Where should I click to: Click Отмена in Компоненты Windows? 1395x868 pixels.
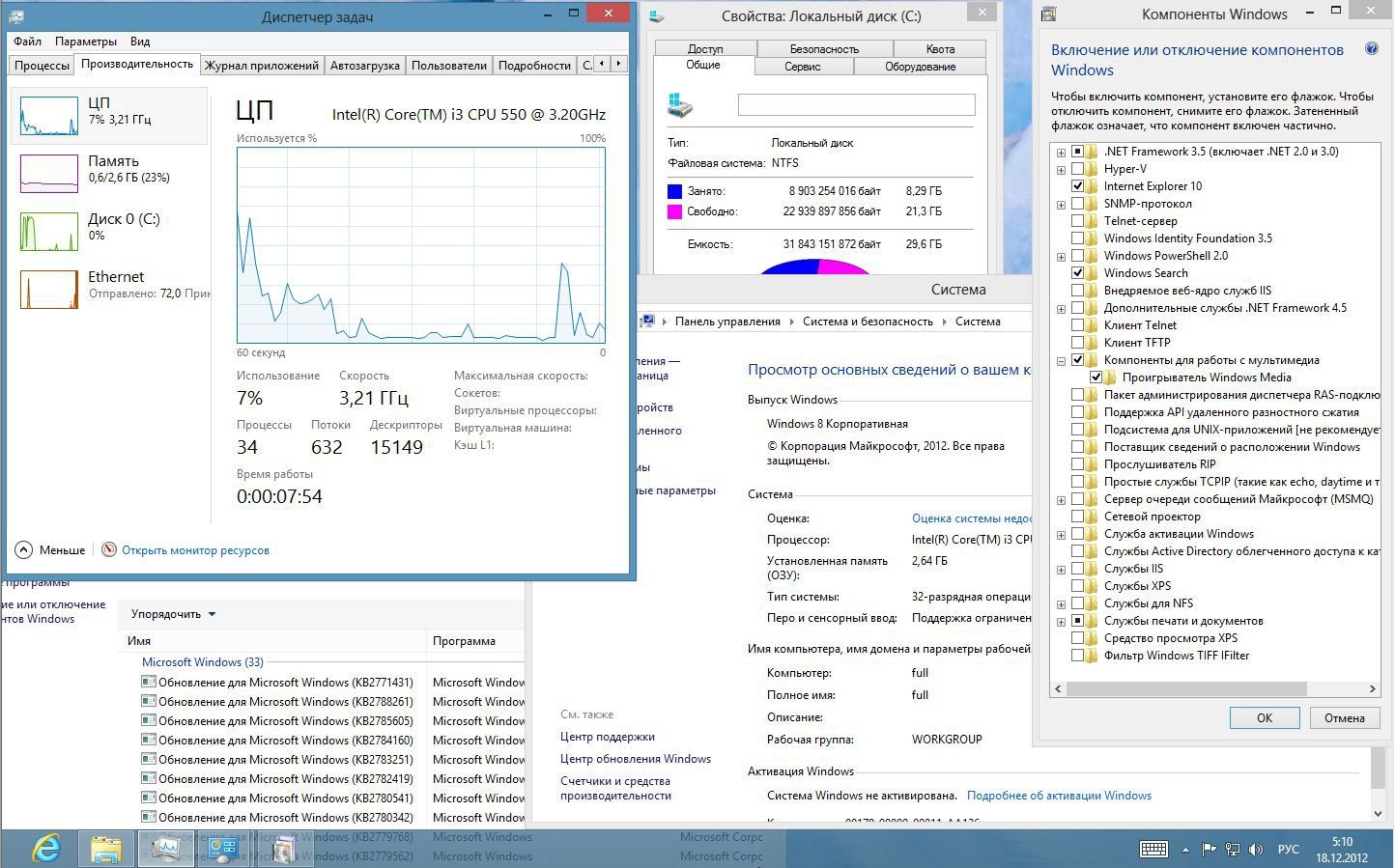(x=1344, y=717)
